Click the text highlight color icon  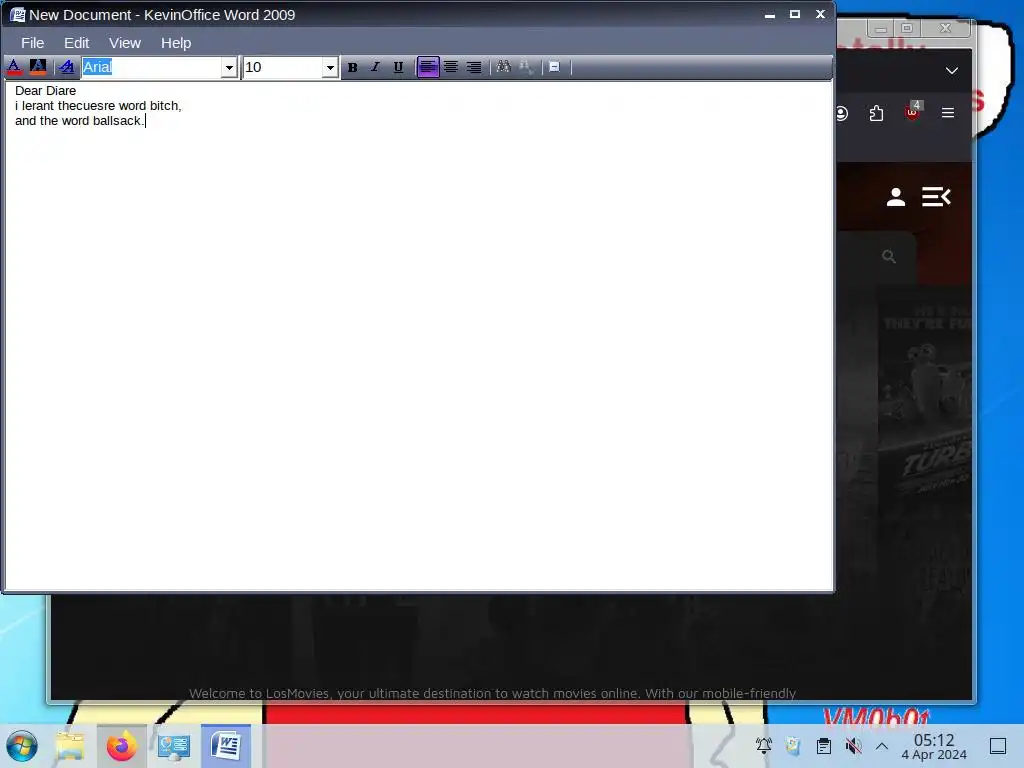pos(38,67)
